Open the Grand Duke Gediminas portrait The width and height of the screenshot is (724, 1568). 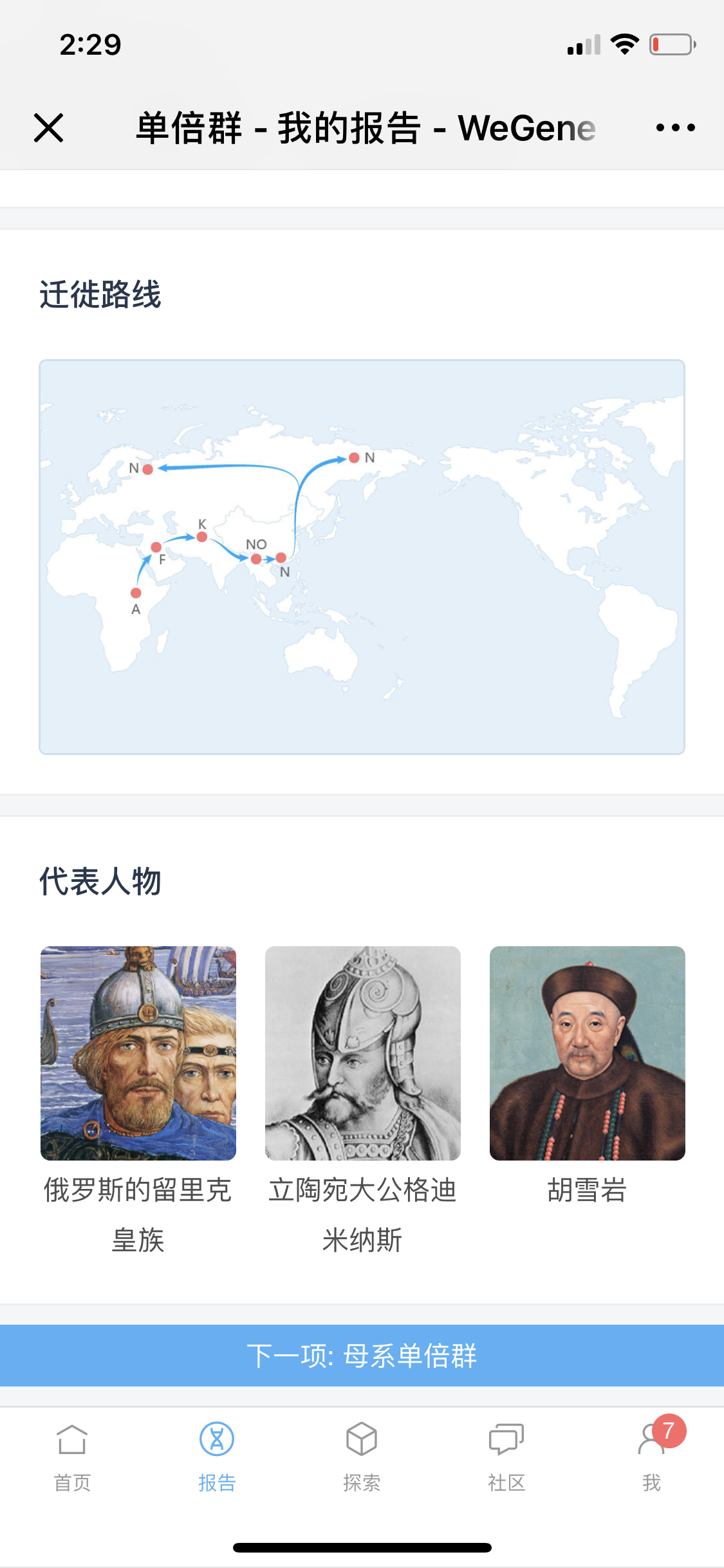[362, 1053]
